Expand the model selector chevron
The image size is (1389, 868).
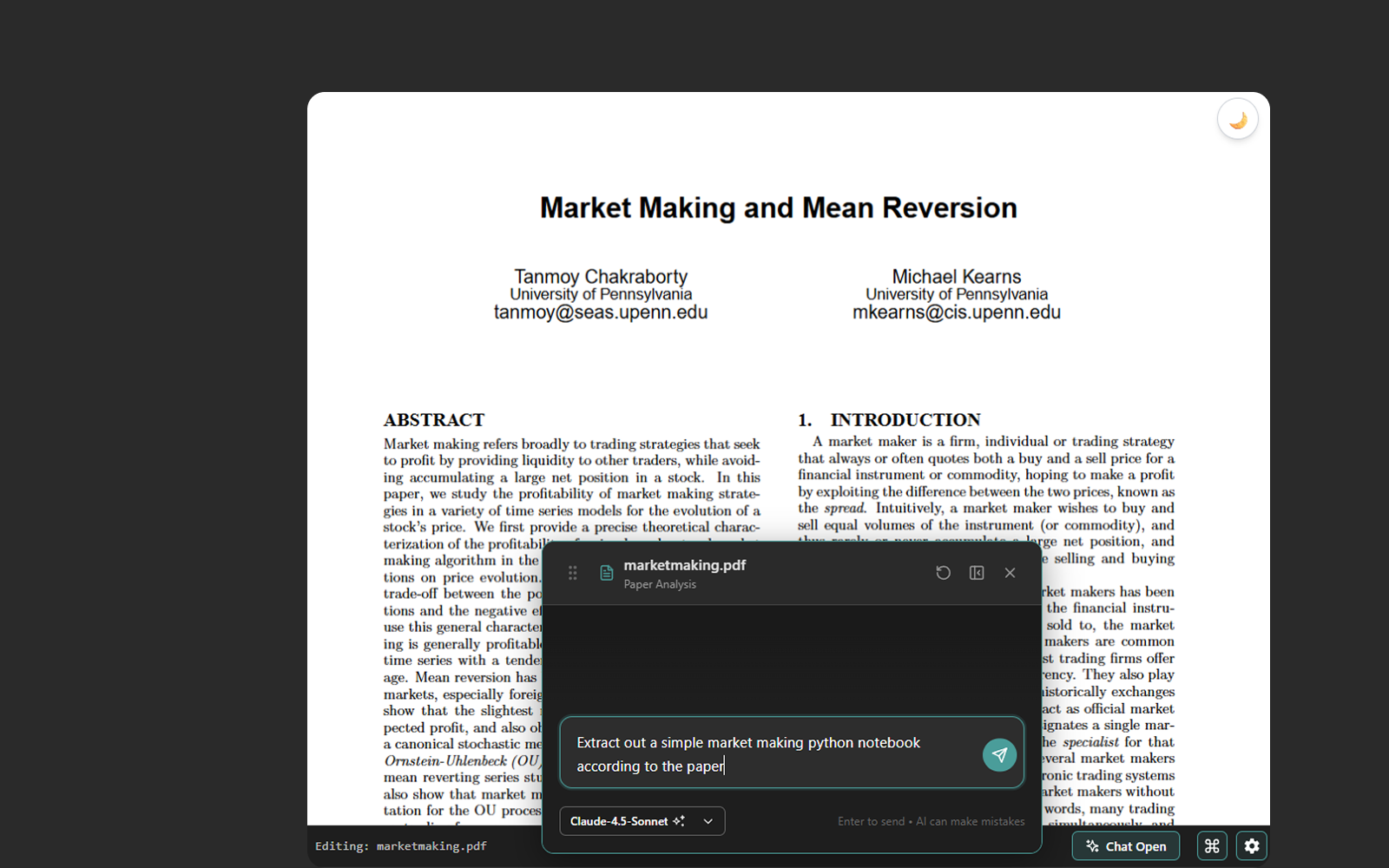click(708, 820)
